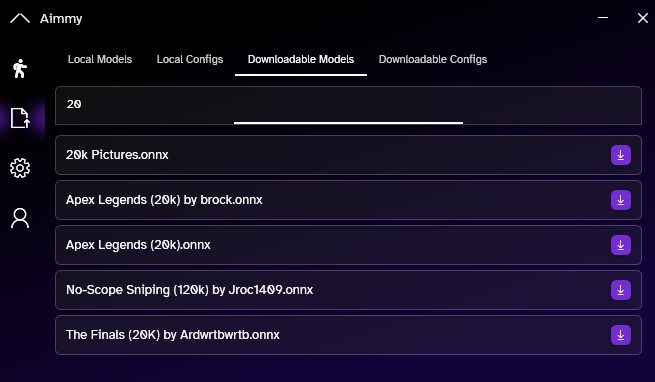Select the 20k Pictures.onnx list row
Viewport: 655px width, 382px height.
click(x=348, y=155)
